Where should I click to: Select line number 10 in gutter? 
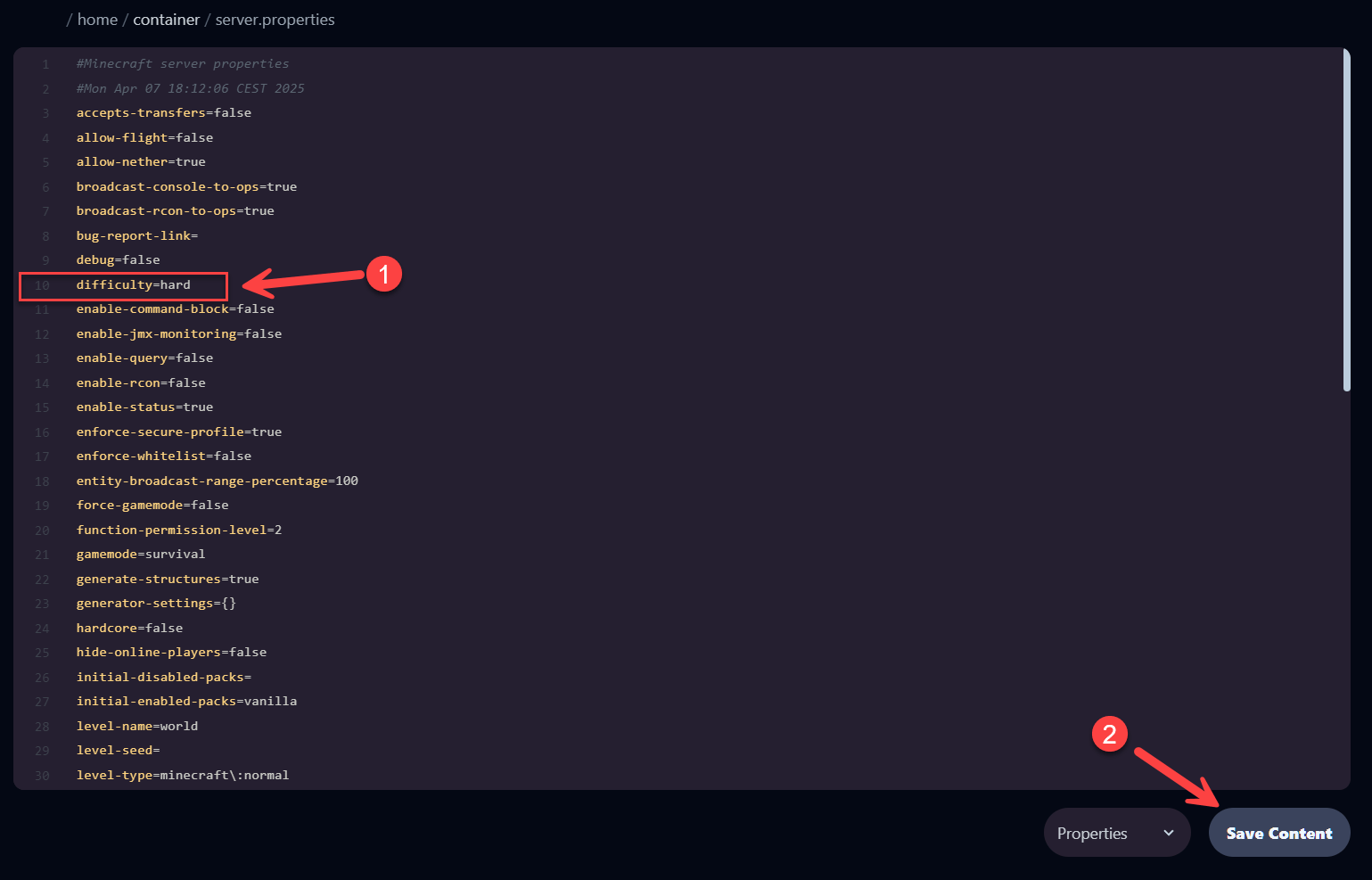tap(42, 285)
